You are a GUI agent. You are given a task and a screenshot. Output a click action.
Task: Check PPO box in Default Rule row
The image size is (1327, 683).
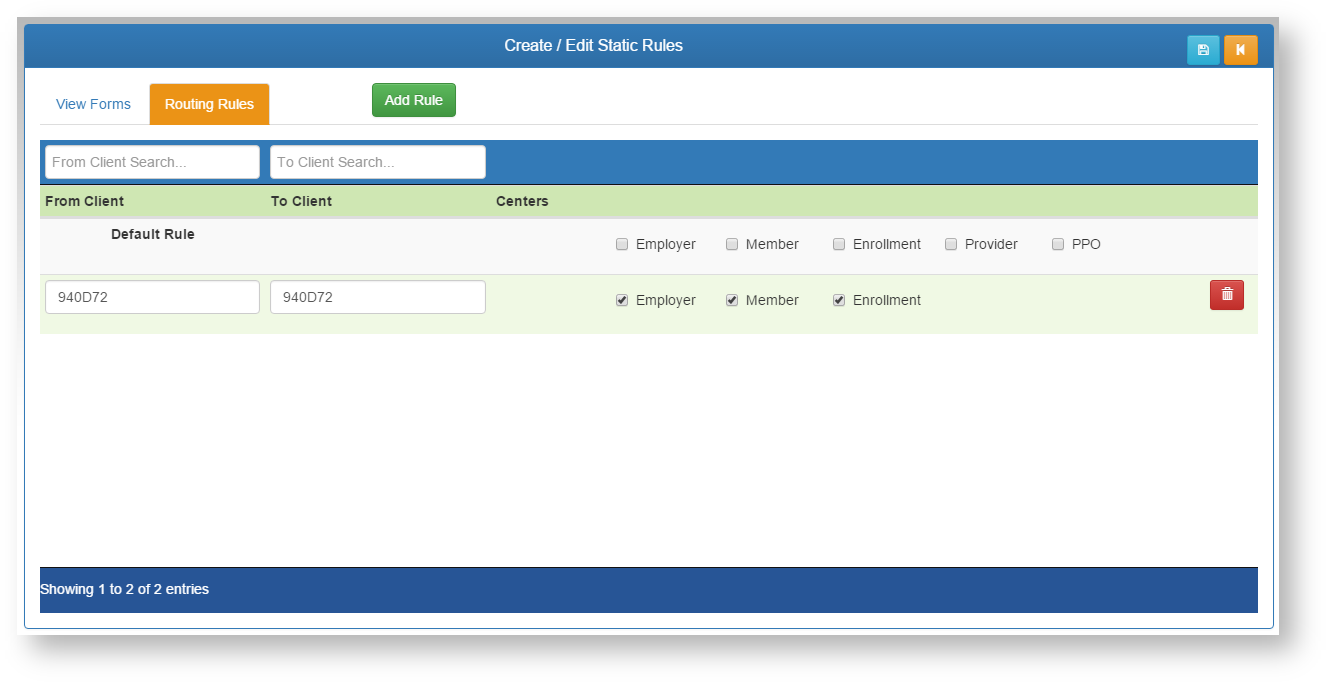tap(1058, 244)
